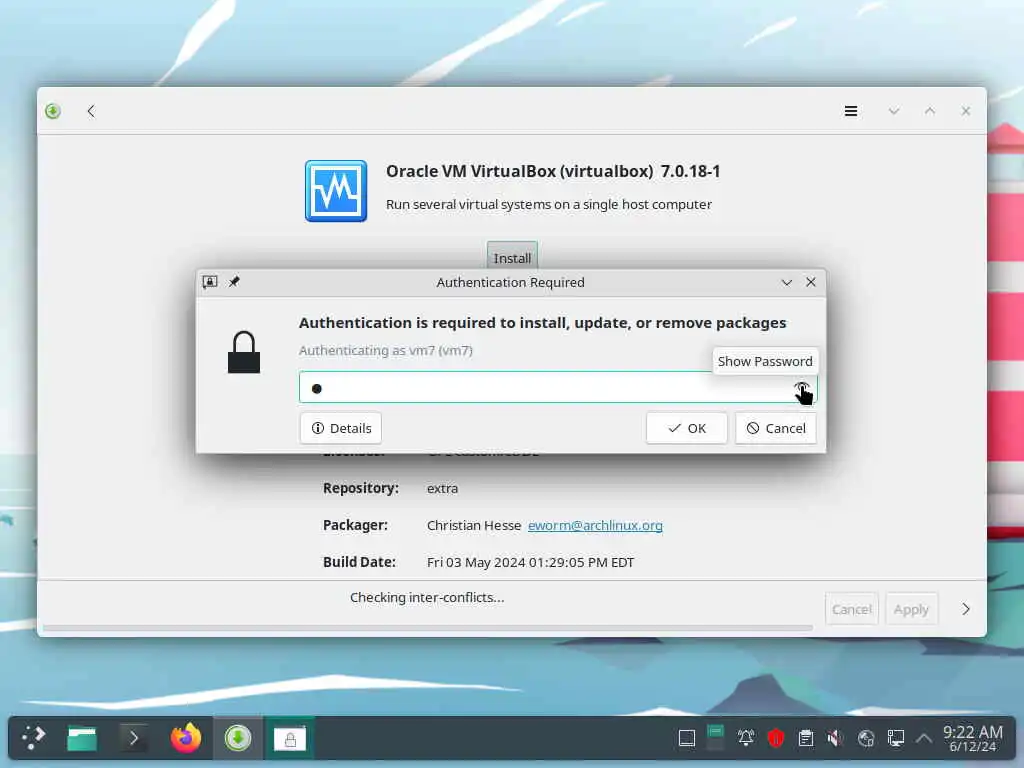Open the application launcher in the taskbar
The image size is (1024, 768).
click(x=33, y=737)
